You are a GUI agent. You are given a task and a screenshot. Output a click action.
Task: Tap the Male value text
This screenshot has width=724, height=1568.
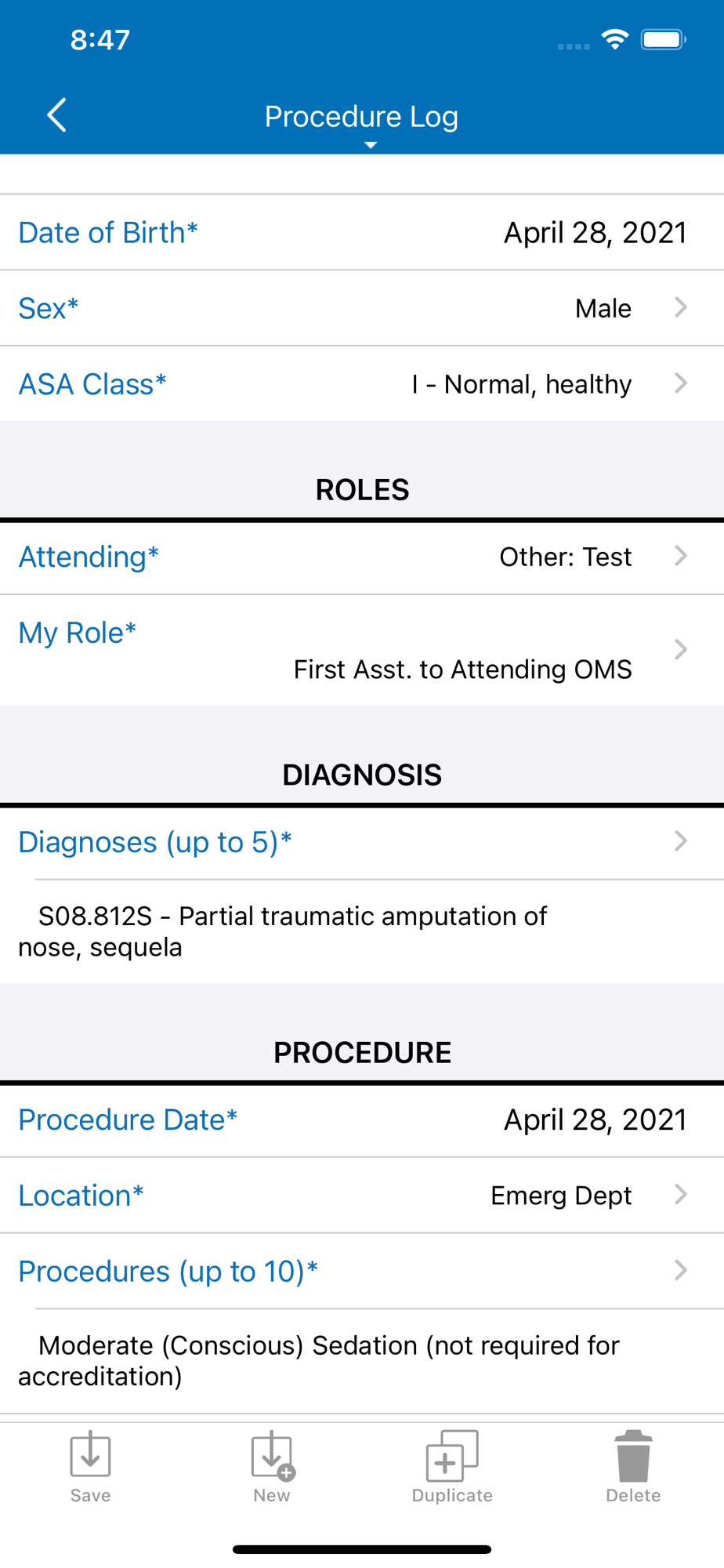pos(603,308)
